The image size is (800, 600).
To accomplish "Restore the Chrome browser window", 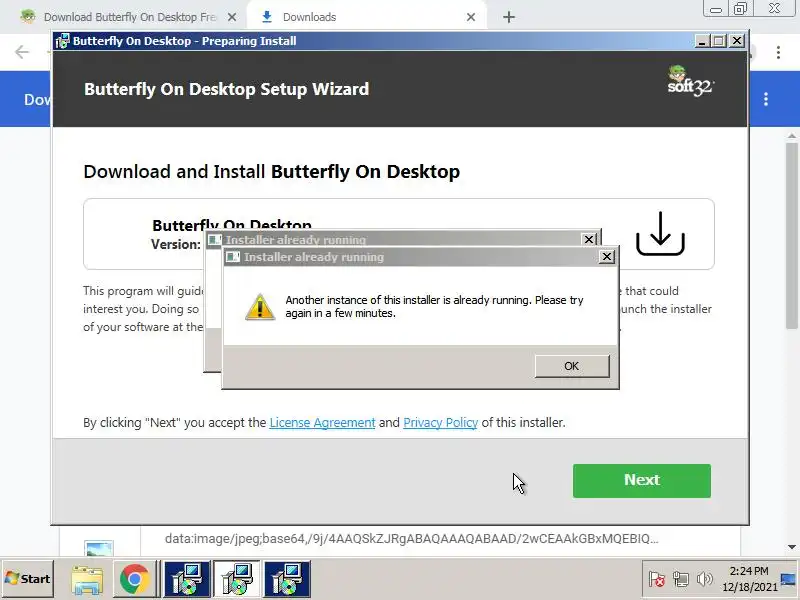I will click(x=740, y=9).
